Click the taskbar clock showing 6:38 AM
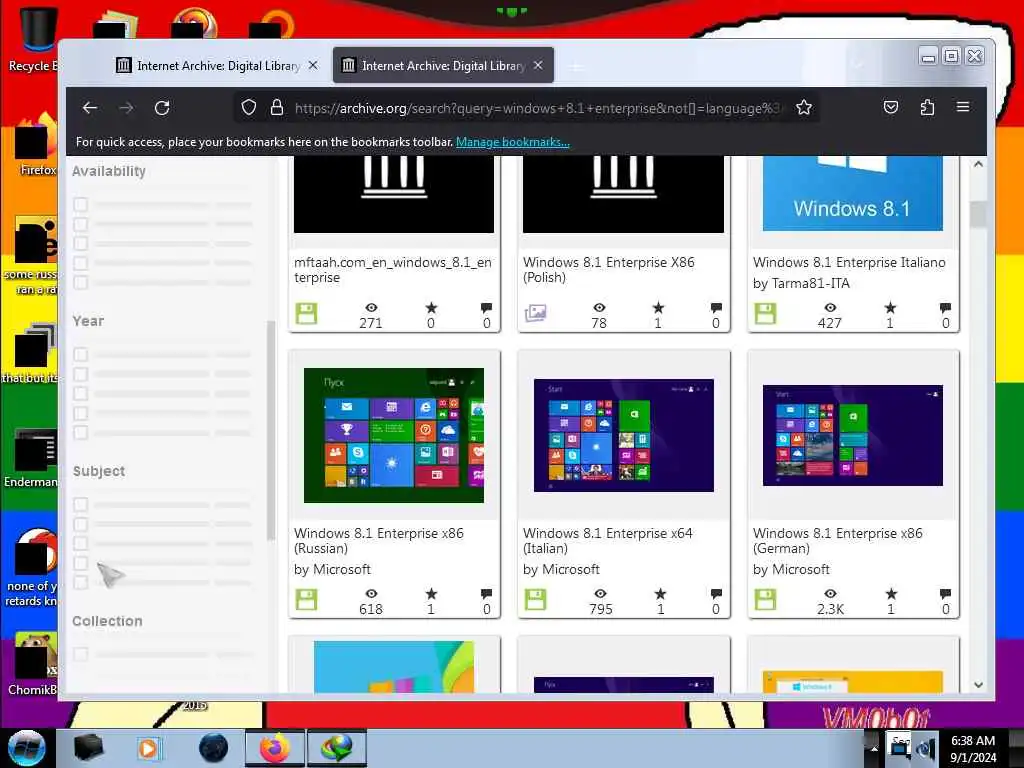This screenshot has height=768, width=1024. 973,748
